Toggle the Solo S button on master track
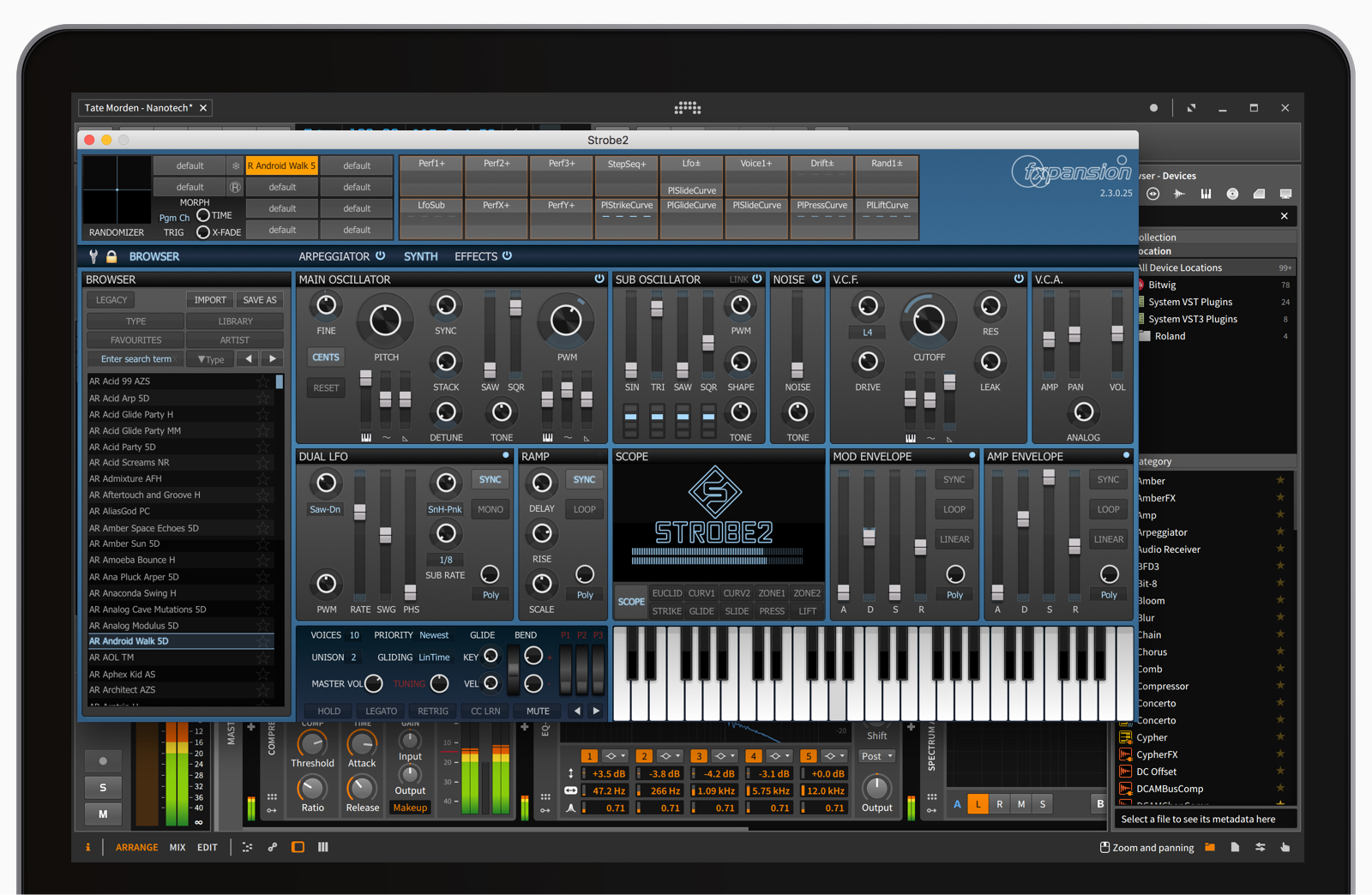Viewport: 1372px width, 895px height. click(x=103, y=788)
